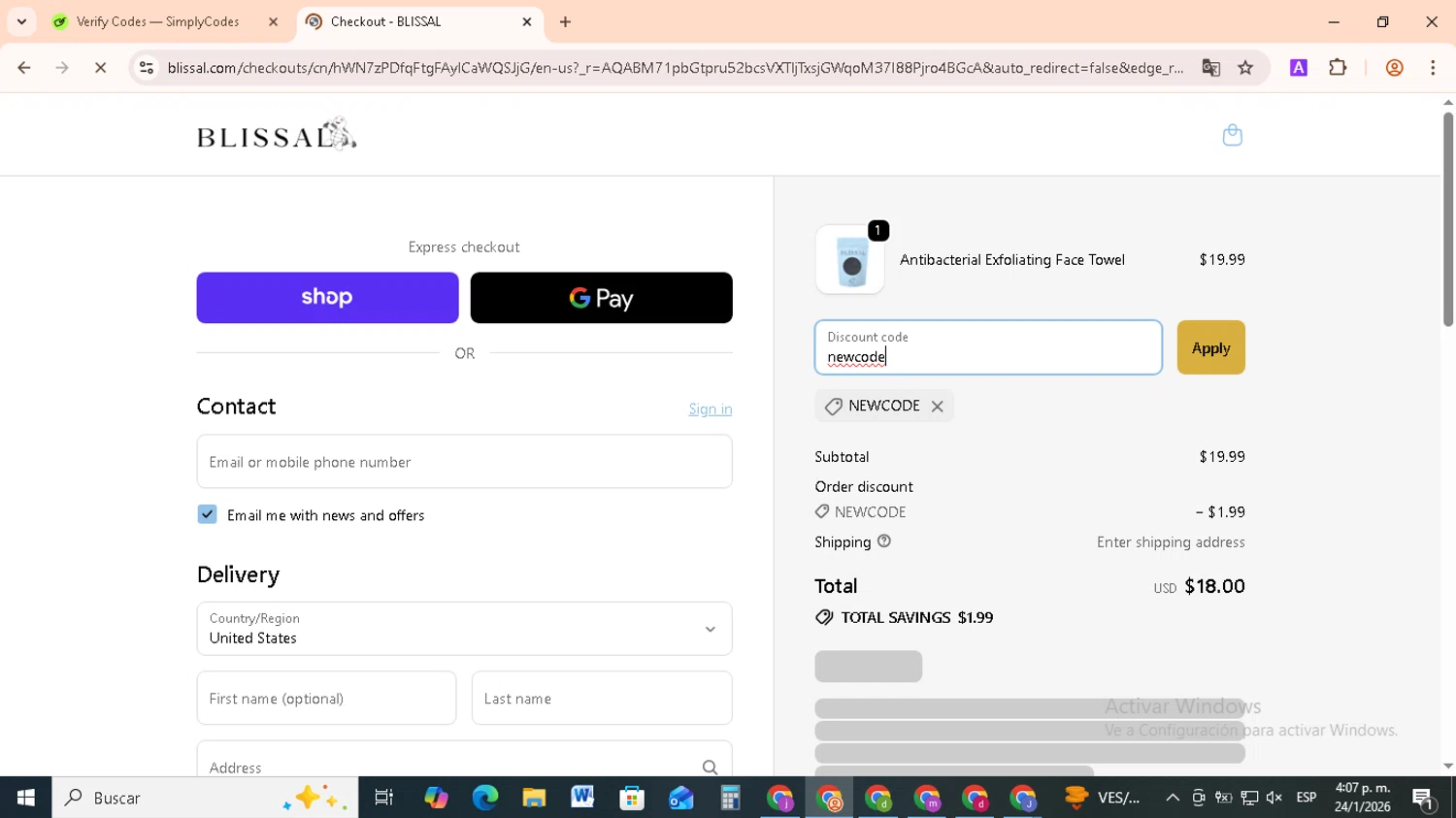
Task: Close the Checkout - BLISSAL tab
Action: tap(527, 21)
